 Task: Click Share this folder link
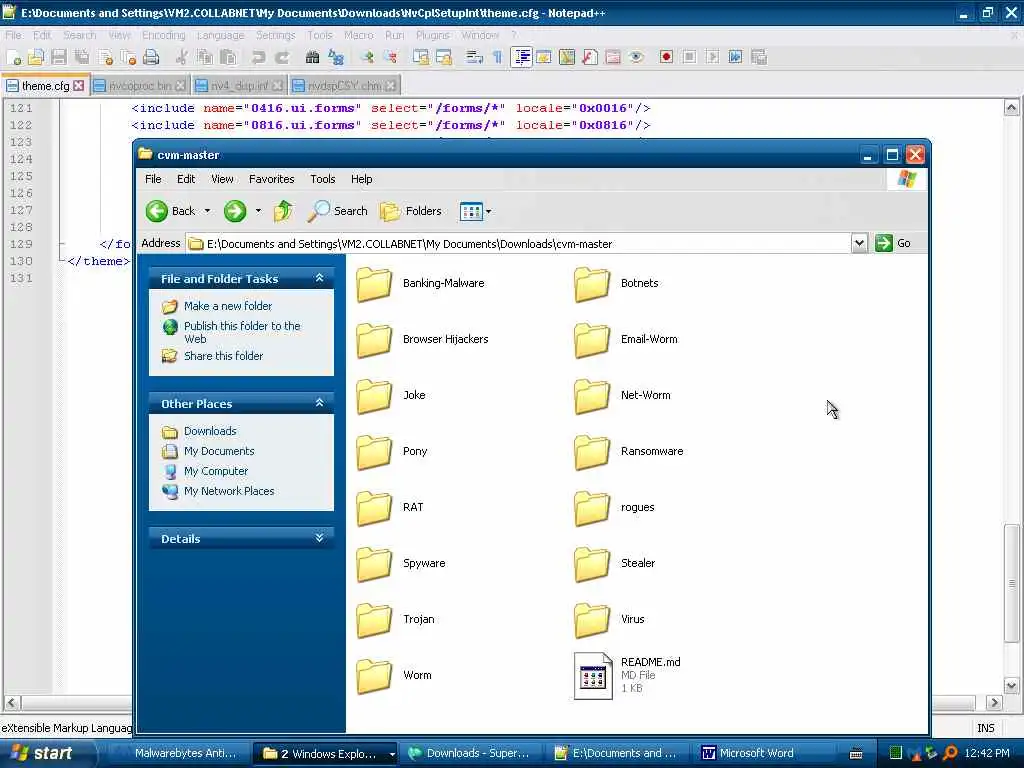coord(223,356)
